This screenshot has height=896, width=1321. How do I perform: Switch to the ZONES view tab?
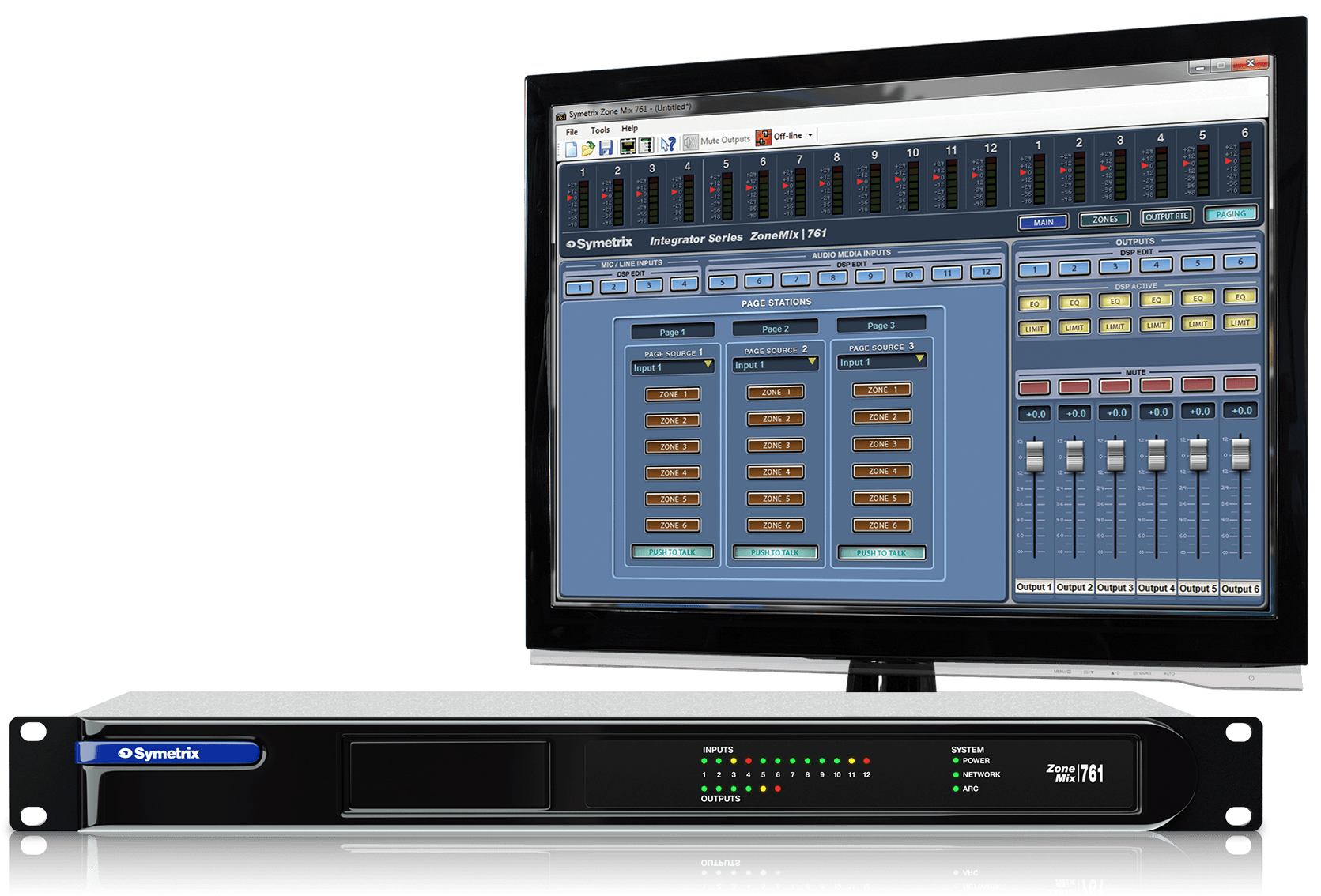pyautogui.click(x=1105, y=219)
